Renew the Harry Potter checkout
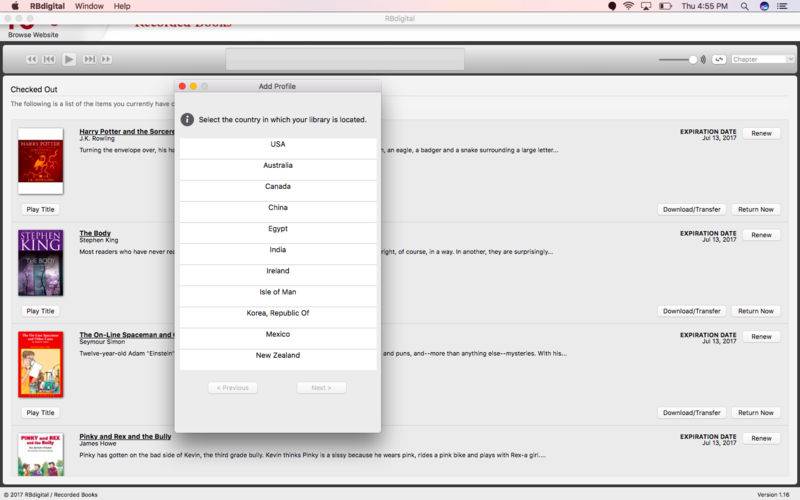 (x=761, y=133)
